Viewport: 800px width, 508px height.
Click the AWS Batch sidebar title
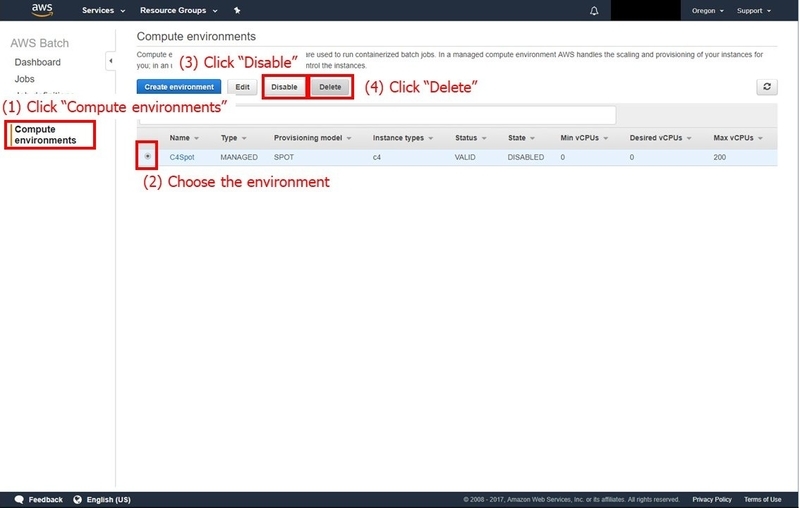pos(39,43)
